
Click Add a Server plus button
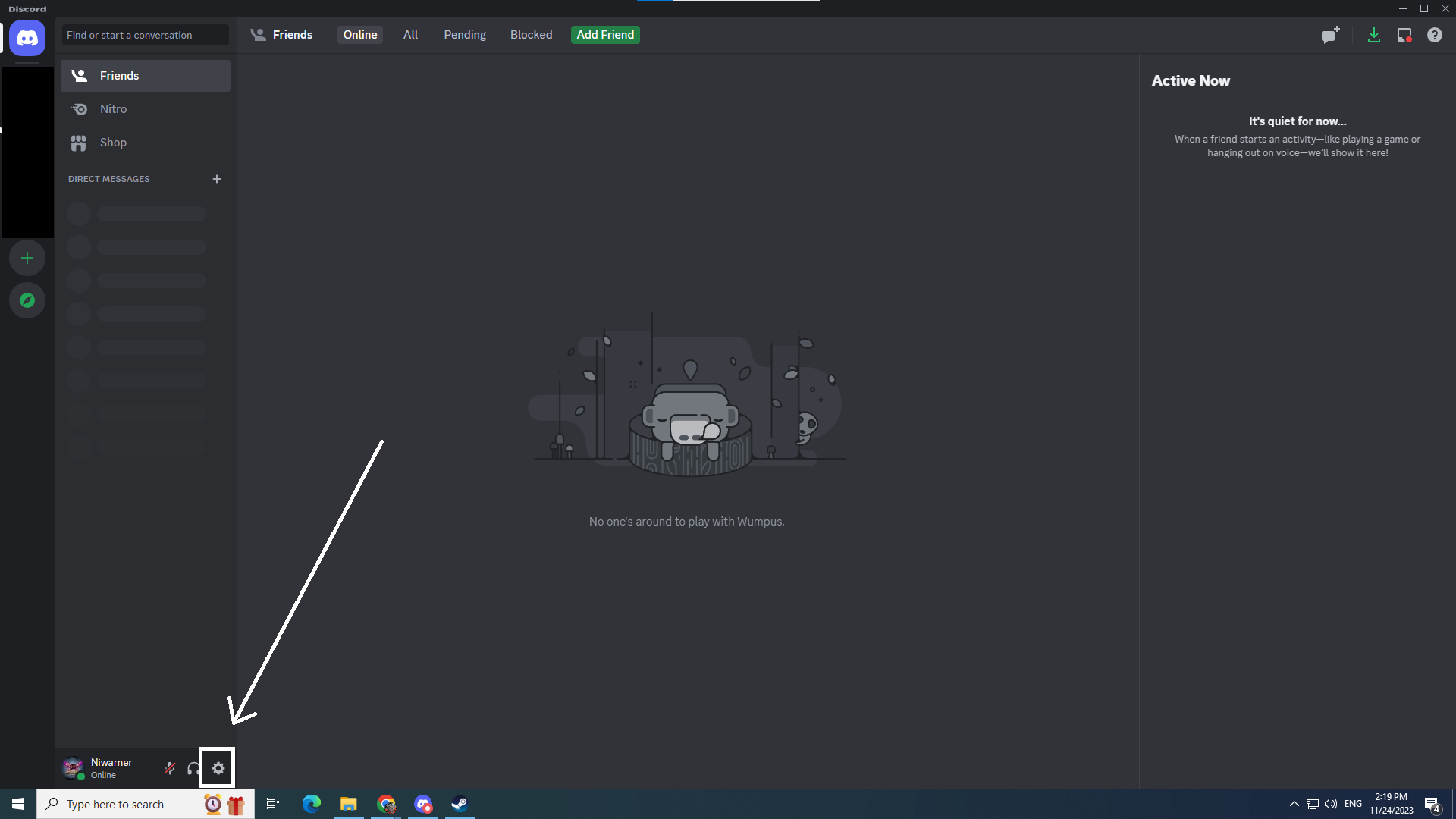27,259
